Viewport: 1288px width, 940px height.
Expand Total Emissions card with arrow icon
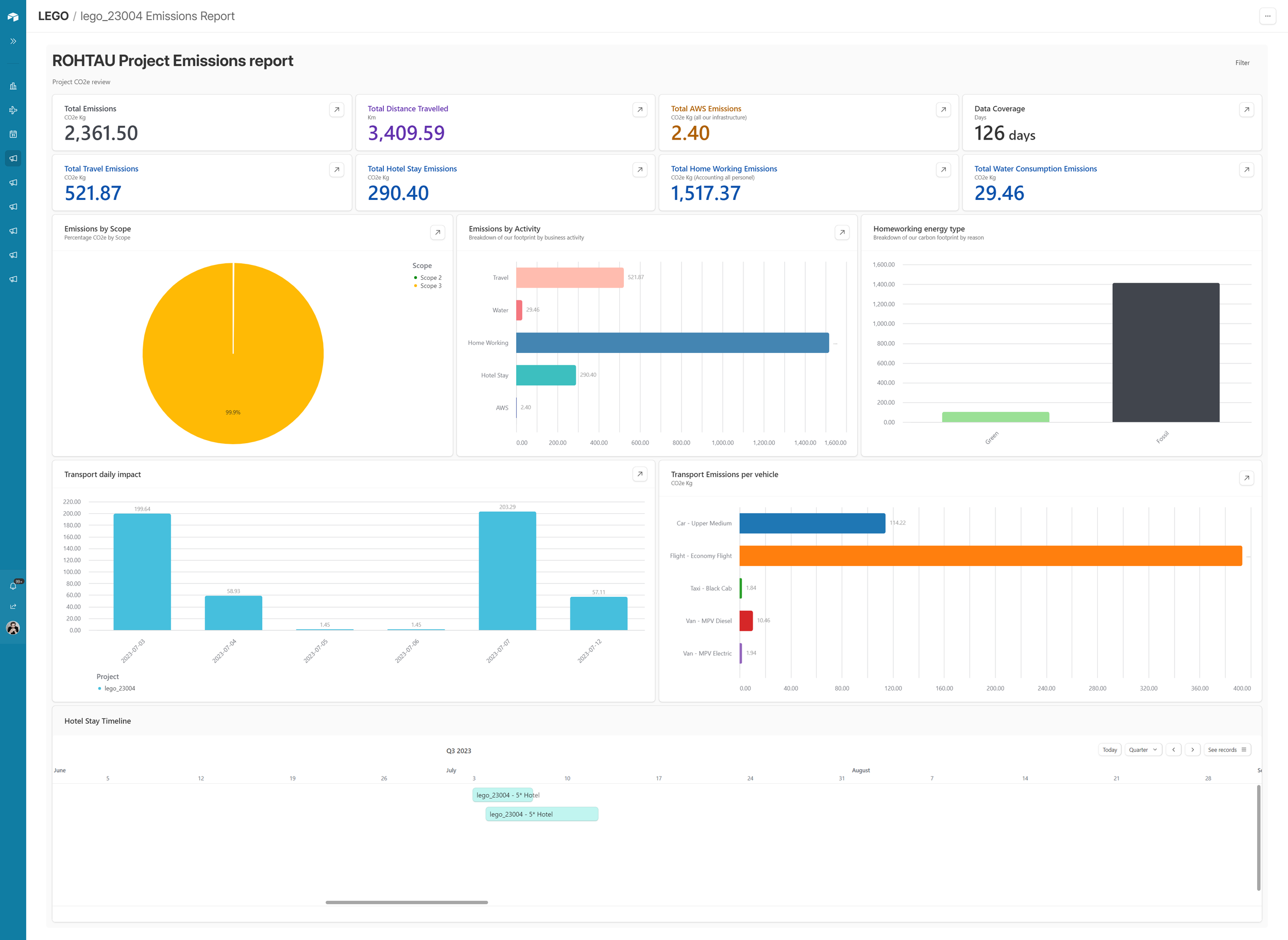coord(336,109)
